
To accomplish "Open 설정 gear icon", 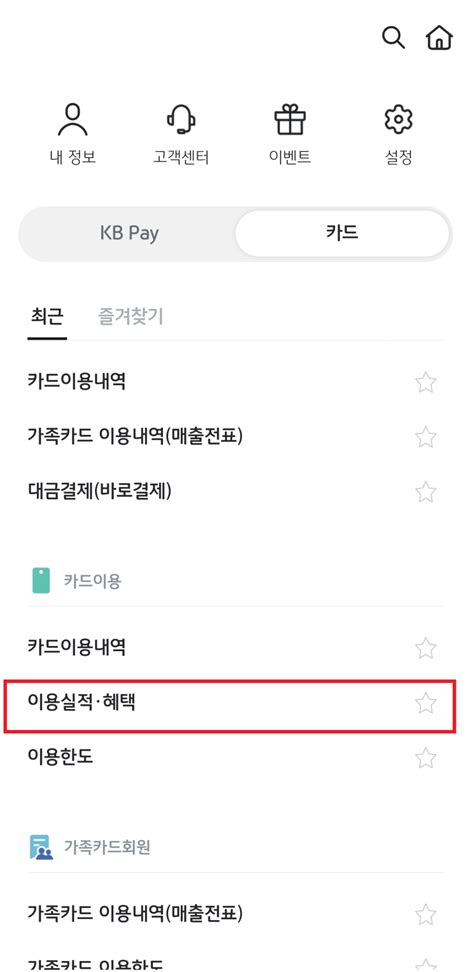I will [x=398, y=120].
